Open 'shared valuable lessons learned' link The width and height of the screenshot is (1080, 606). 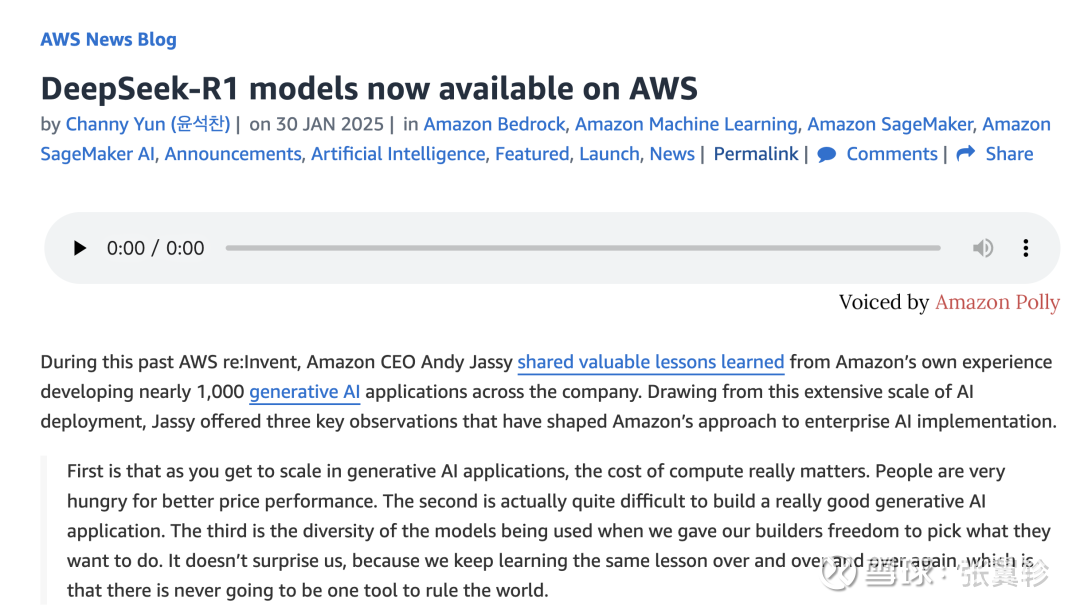tap(651, 362)
